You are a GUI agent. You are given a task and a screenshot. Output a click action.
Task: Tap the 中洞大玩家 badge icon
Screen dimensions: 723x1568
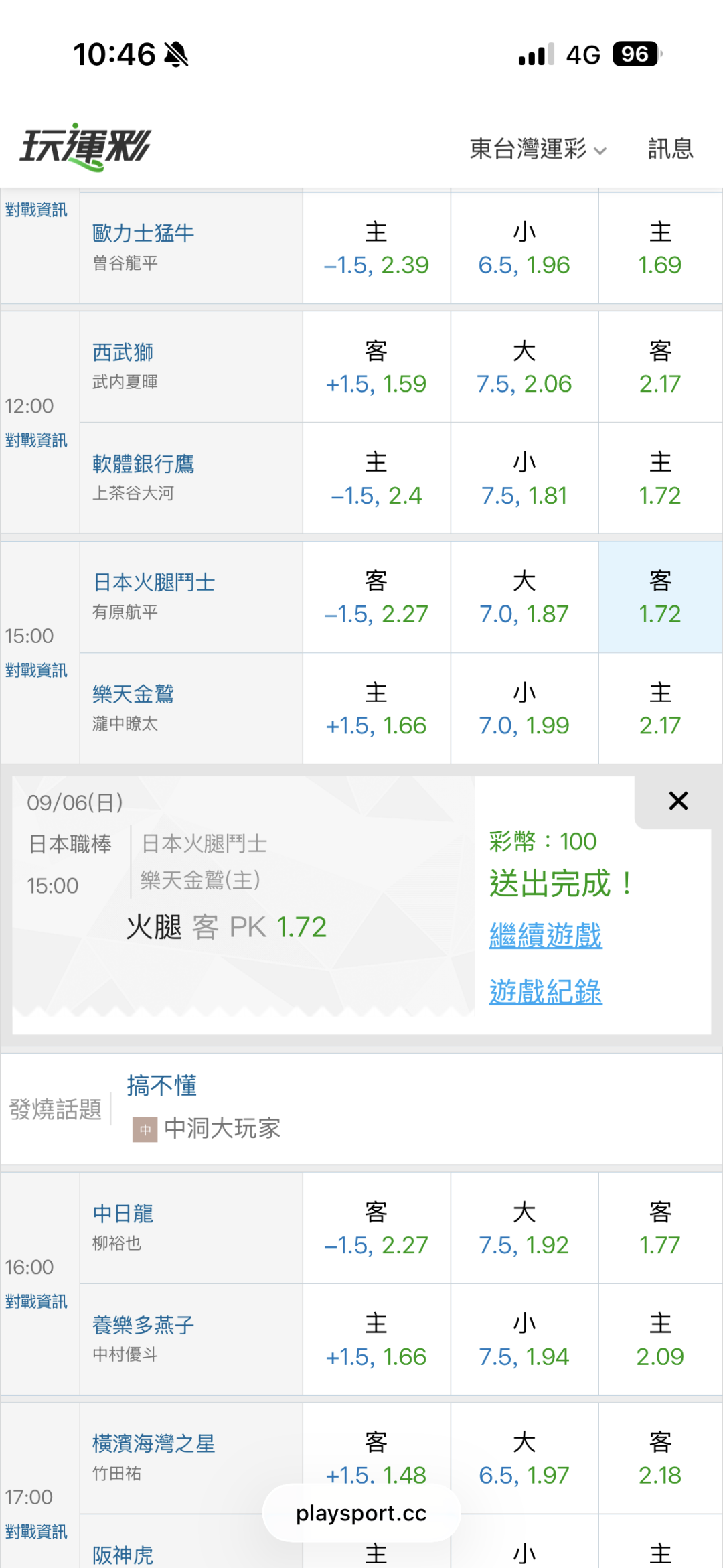(x=145, y=1130)
